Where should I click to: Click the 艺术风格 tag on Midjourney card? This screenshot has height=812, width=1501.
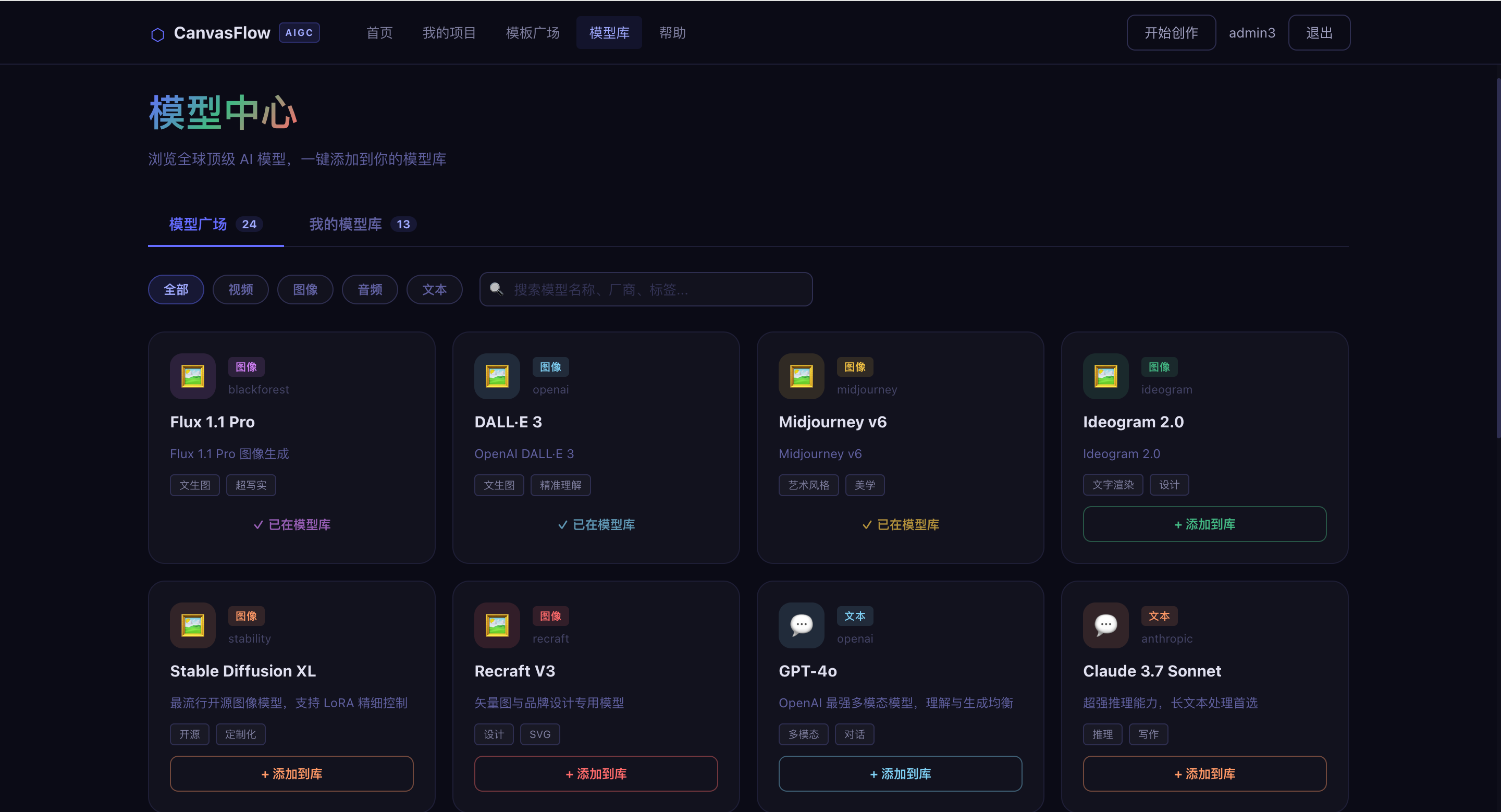coord(808,485)
